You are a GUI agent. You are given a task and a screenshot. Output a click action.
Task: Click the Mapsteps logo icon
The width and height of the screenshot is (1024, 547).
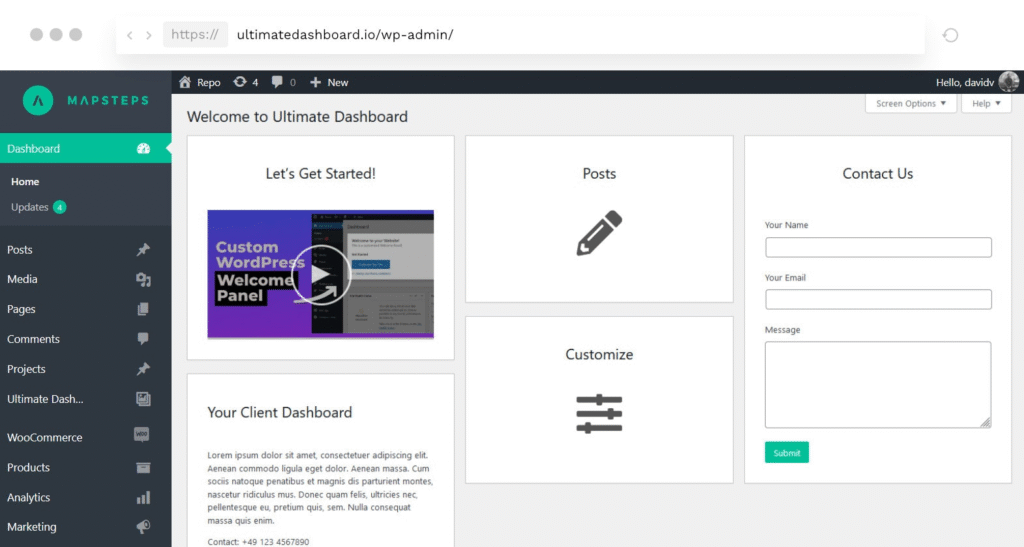(38, 101)
